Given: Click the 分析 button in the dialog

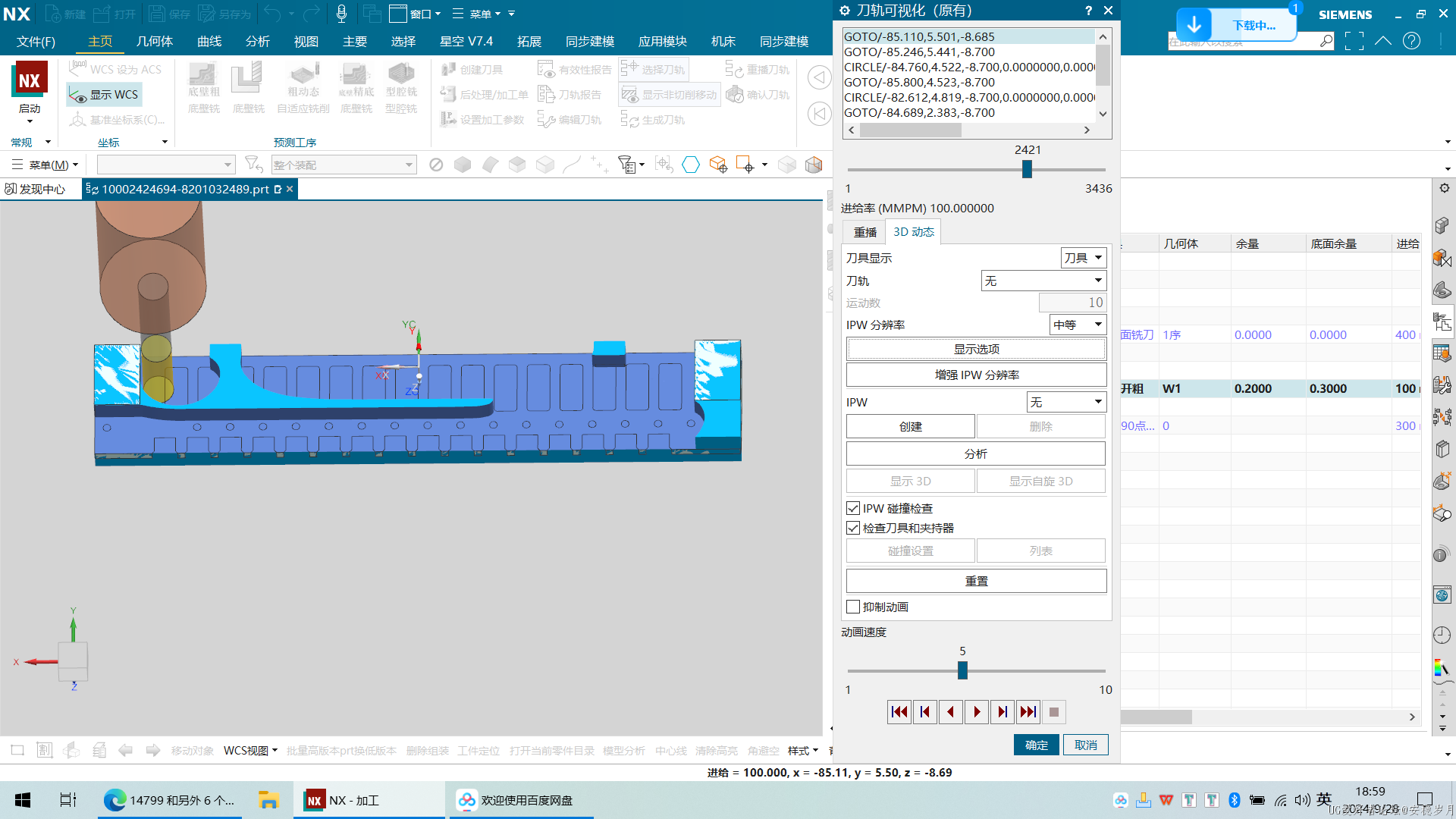Looking at the screenshot, I should coord(976,453).
